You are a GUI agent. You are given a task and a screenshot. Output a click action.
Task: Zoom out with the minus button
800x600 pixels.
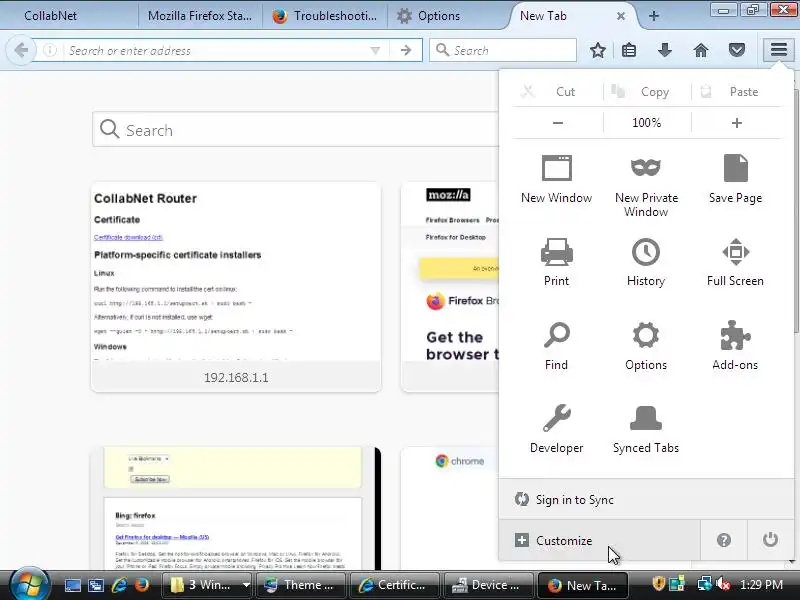[x=558, y=122]
